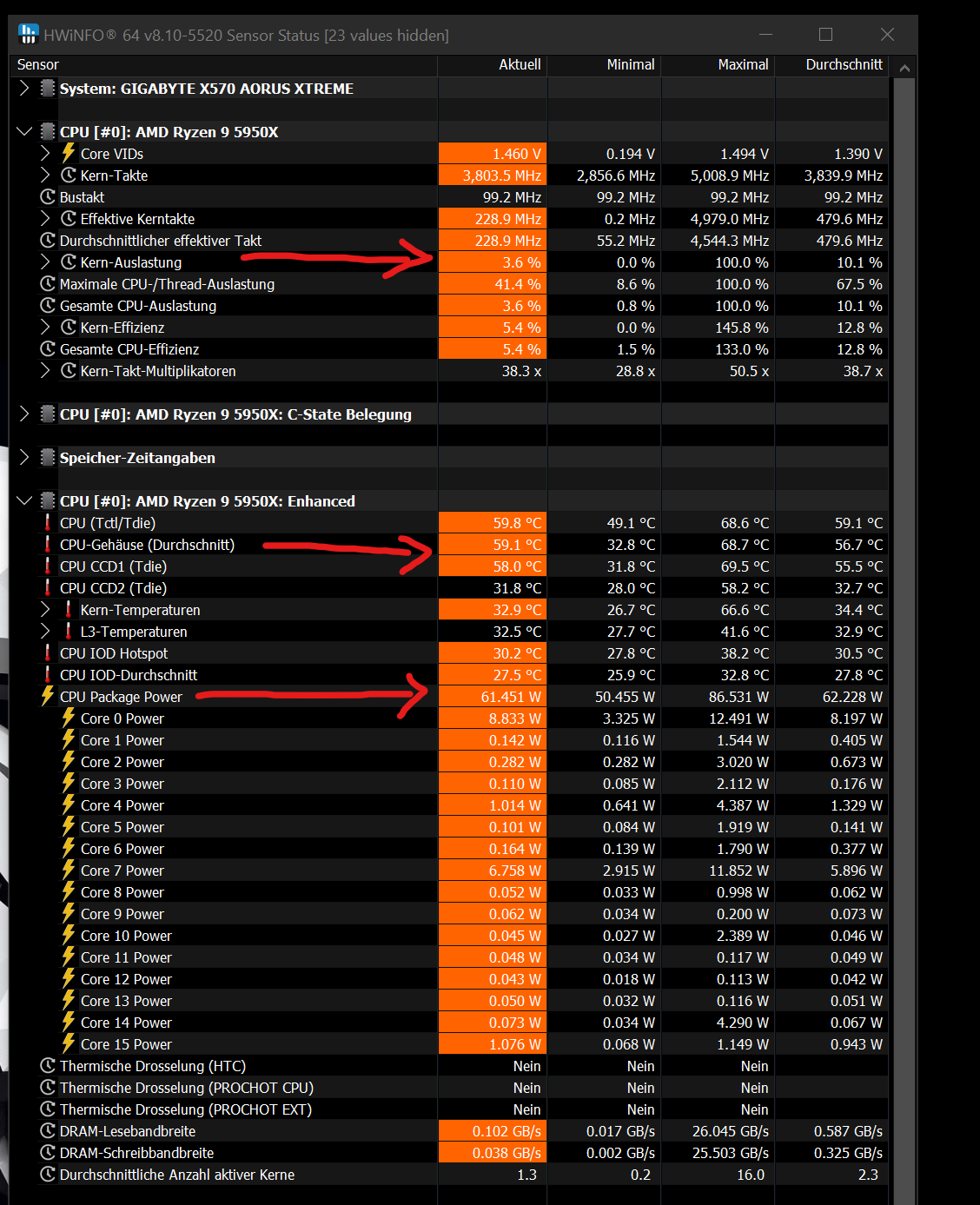Image resolution: width=980 pixels, height=1205 pixels.
Task: Expand the Kern-Takte row
Action: 45,175
